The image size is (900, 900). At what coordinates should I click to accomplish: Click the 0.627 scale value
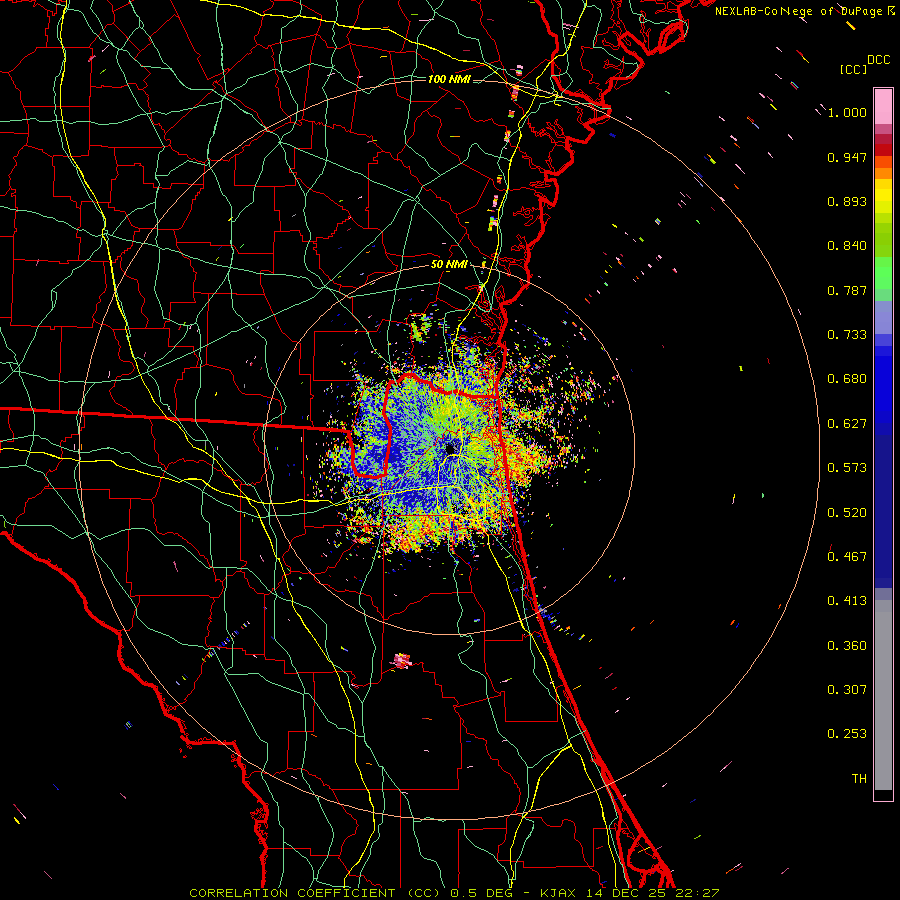(847, 424)
